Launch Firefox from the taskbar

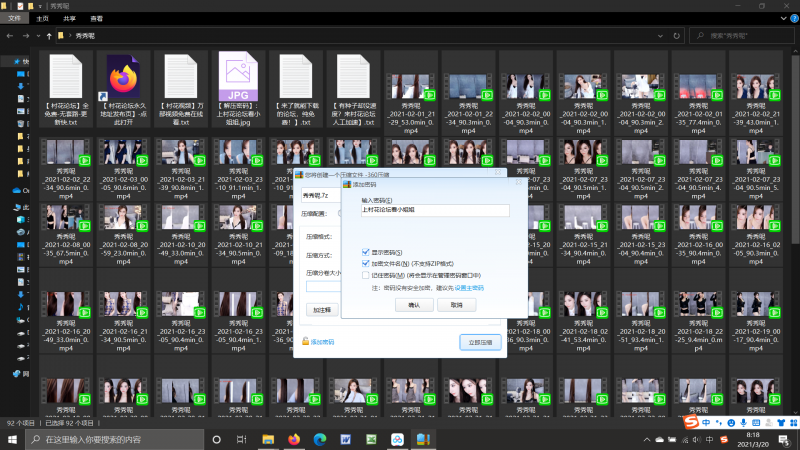294,439
